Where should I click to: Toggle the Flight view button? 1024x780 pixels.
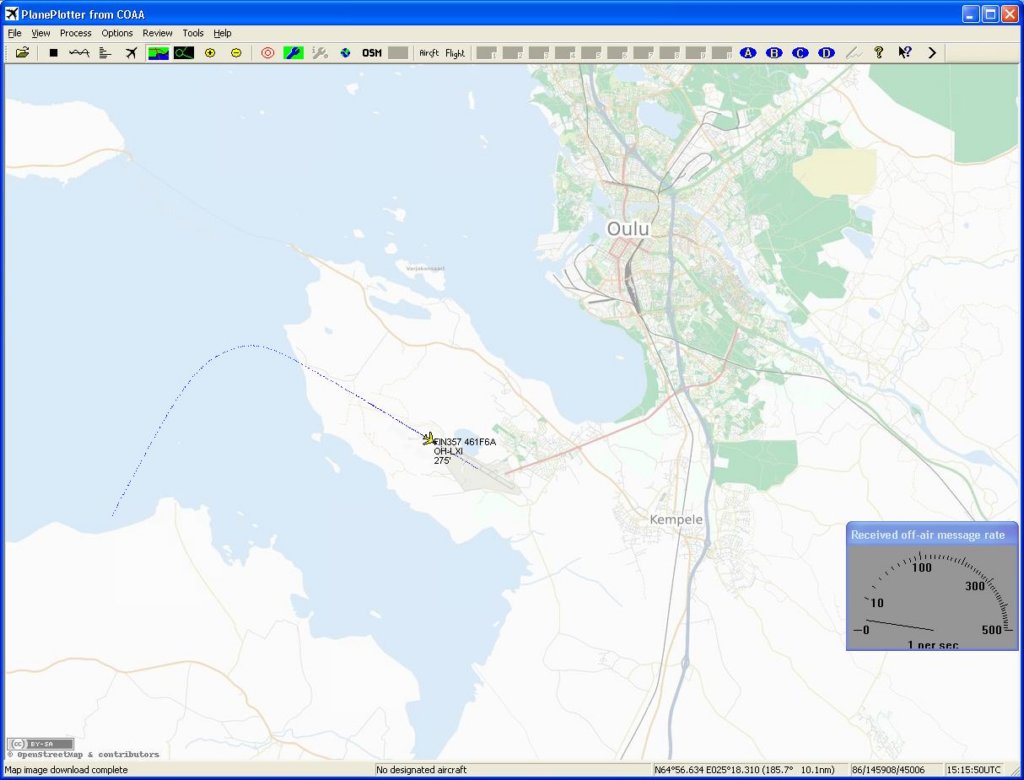coord(455,53)
